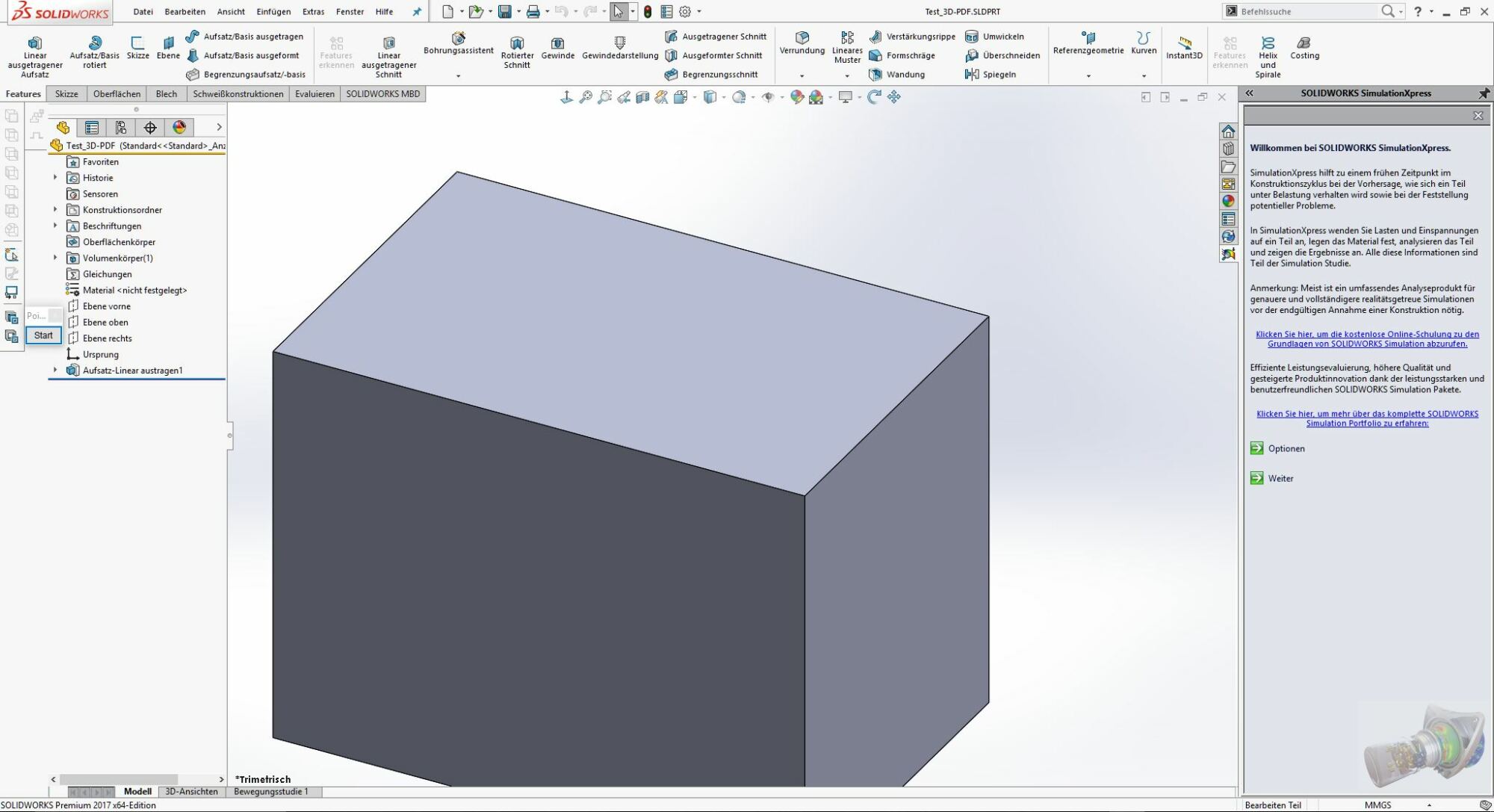Open the ConfigurationManager tab icon
1494x812 pixels.
click(120, 128)
